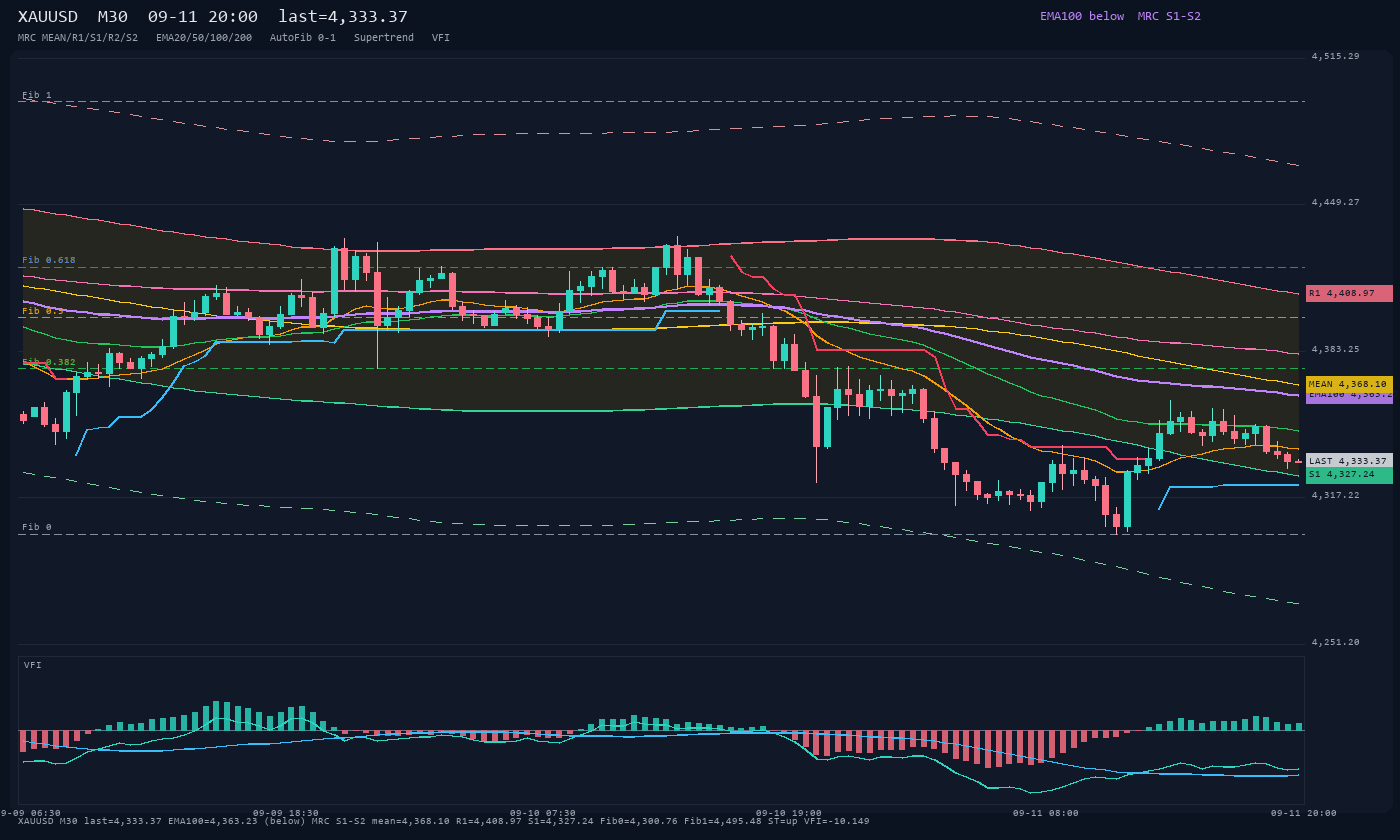Select the MRC MEAN/R1/S1/R2/S2 legend entry
1400x840 pixels.
point(78,38)
